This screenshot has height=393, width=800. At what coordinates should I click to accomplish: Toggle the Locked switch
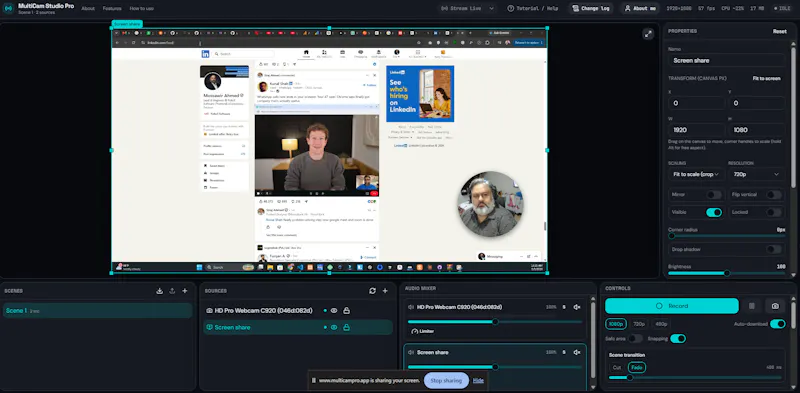pos(773,212)
